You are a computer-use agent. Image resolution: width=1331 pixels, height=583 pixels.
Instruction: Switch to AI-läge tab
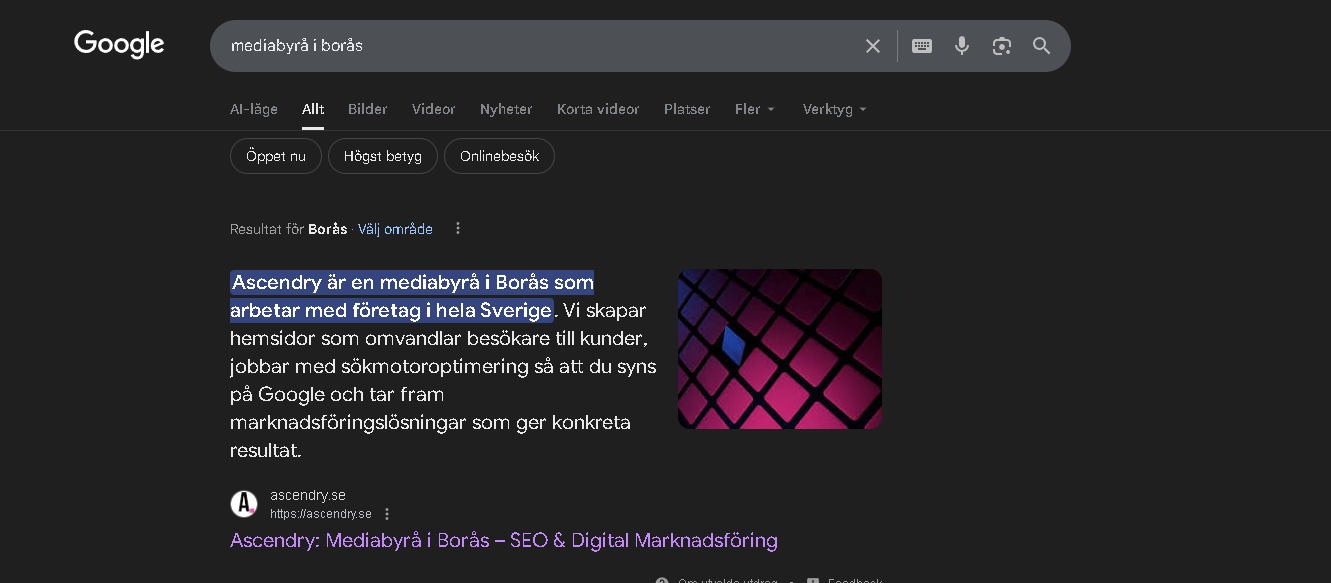pos(254,109)
